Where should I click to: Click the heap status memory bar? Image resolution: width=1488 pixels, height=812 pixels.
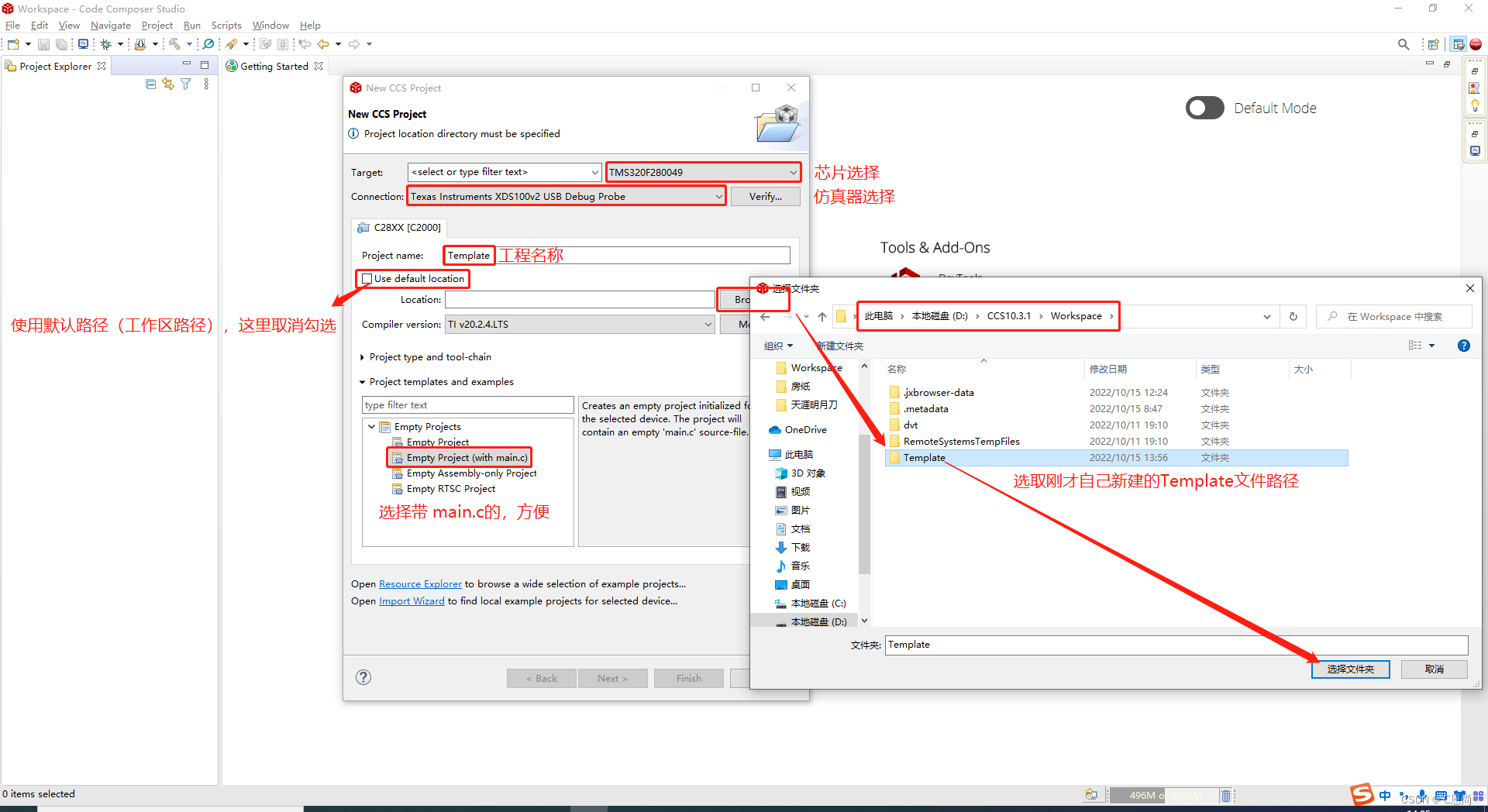pos(1162,795)
